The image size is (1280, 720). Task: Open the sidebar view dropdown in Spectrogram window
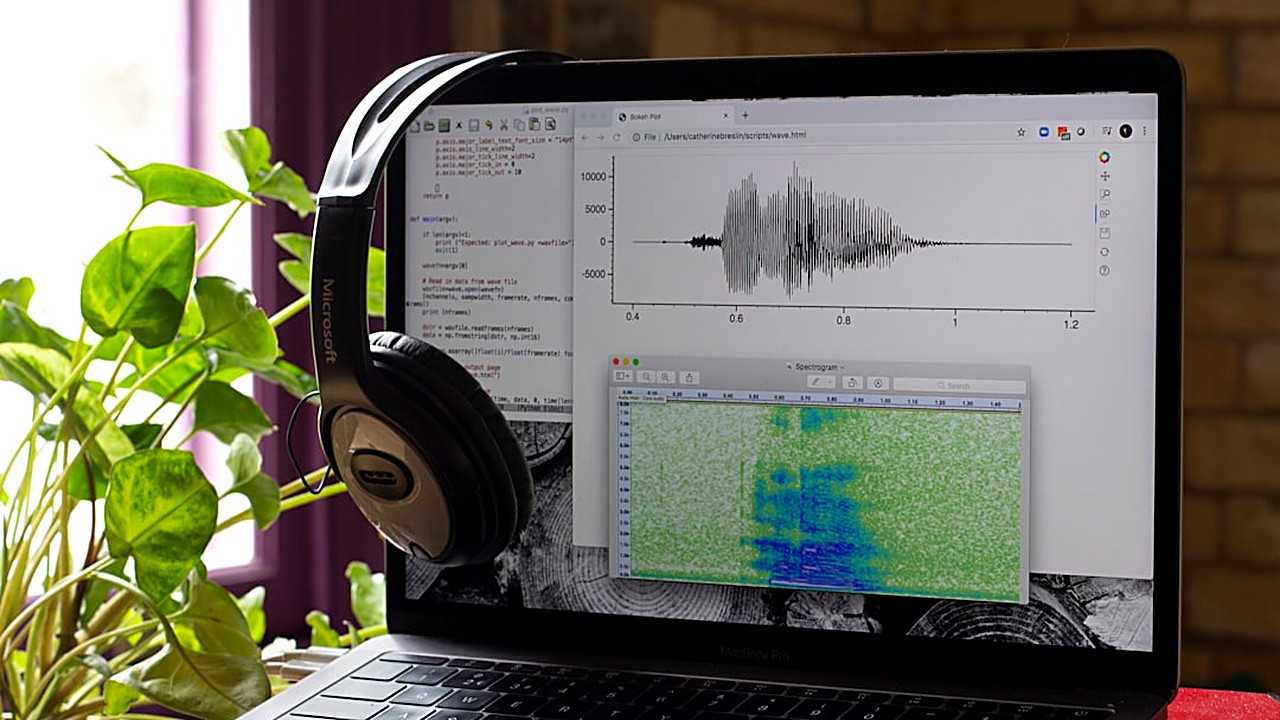pyautogui.click(x=622, y=375)
